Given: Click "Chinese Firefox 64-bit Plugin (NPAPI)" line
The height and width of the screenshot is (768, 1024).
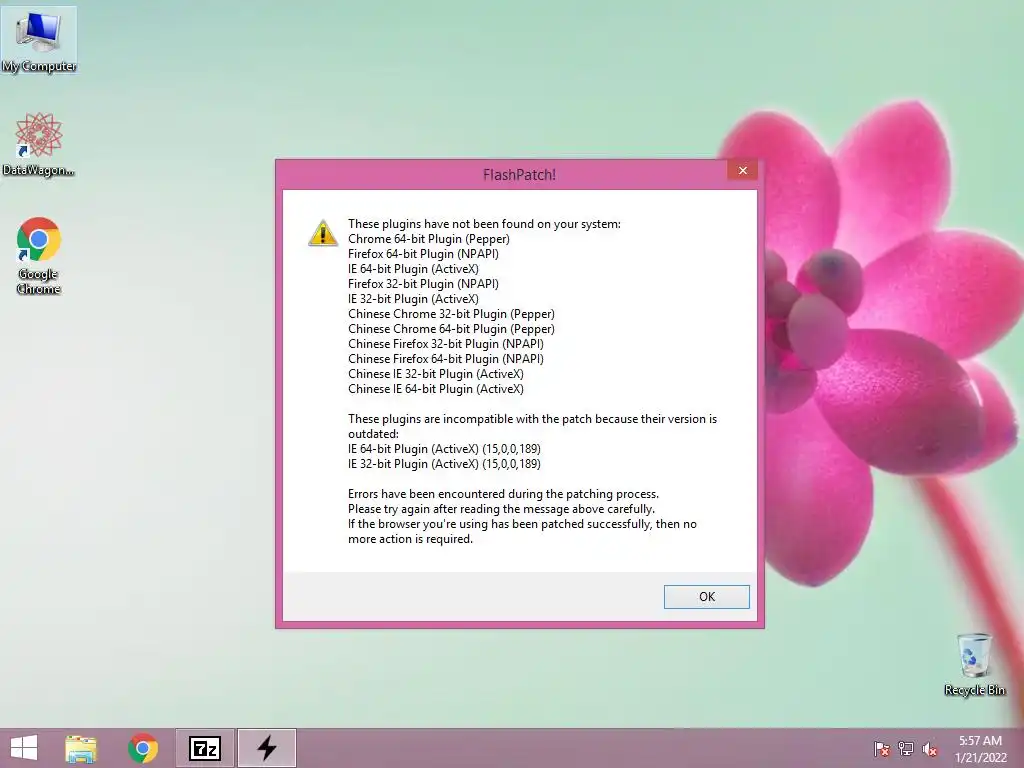Looking at the screenshot, I should pos(446,359).
